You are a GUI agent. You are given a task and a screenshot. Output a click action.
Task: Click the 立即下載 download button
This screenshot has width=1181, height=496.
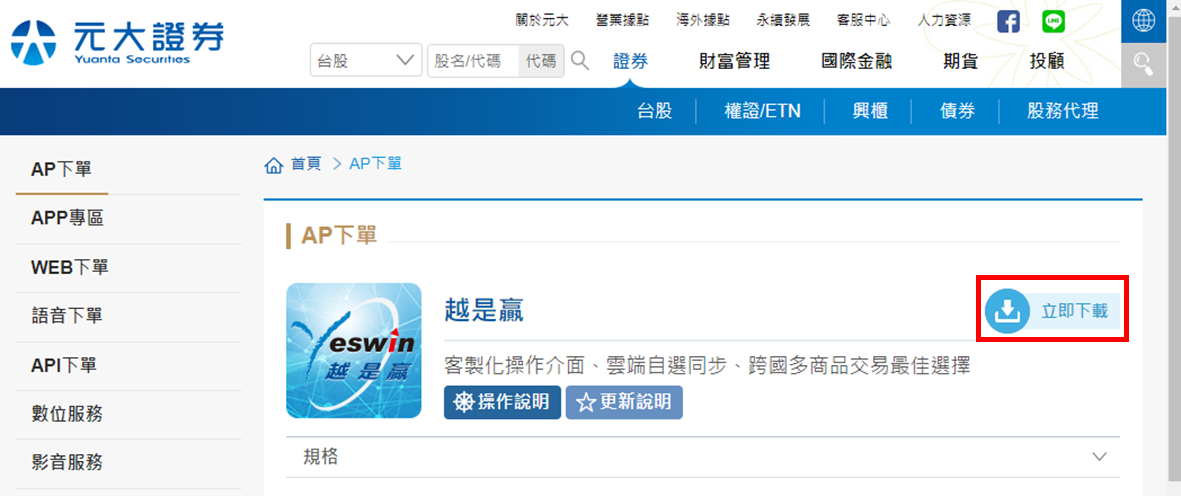[x=1052, y=310]
